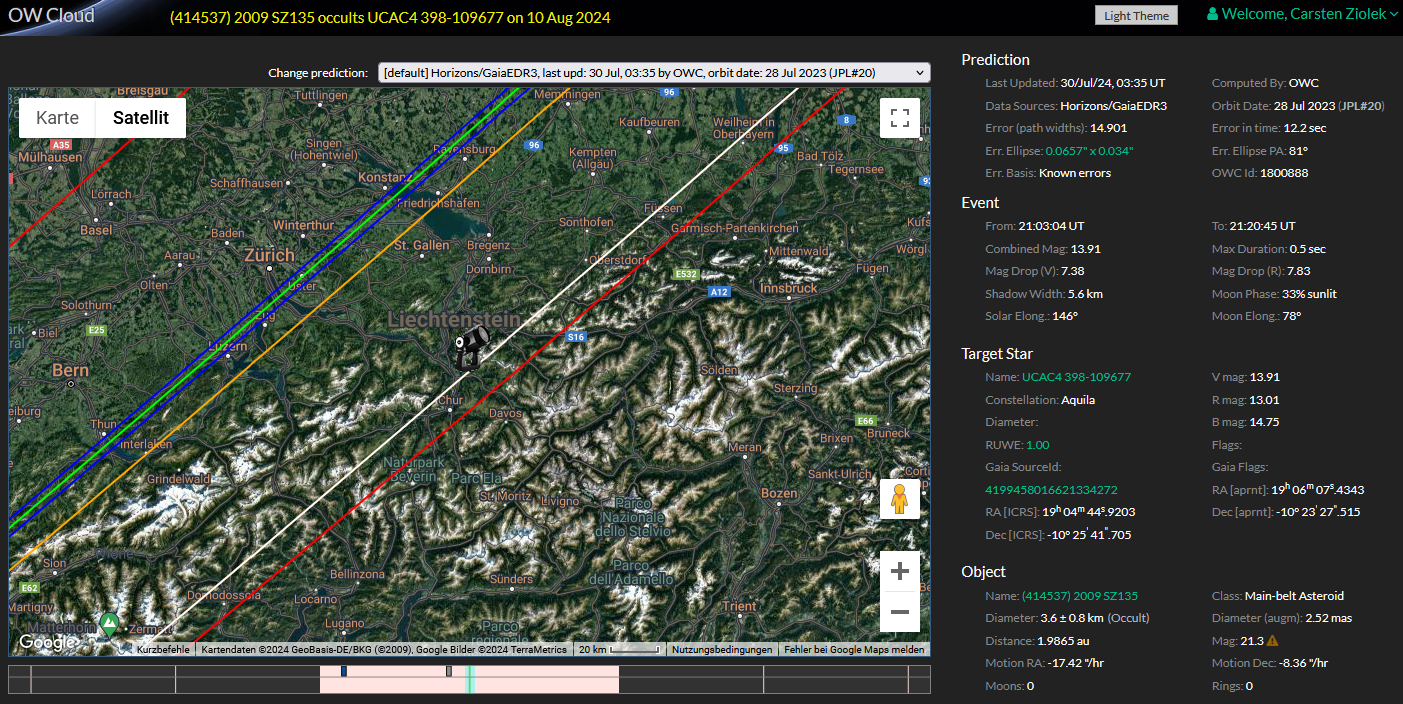
Task: Click the 20 km map scale control
Action: [620, 649]
